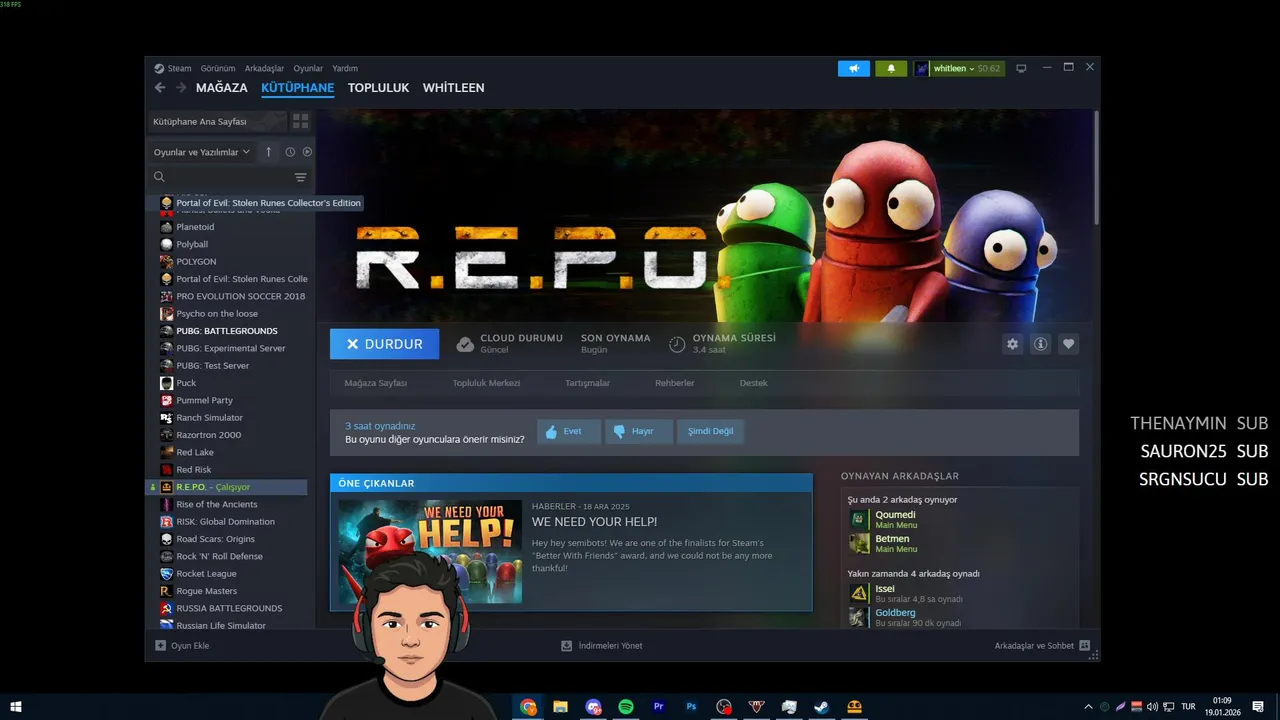
Task: Open advanced filter options icon in search bar
Action: pyautogui.click(x=300, y=177)
